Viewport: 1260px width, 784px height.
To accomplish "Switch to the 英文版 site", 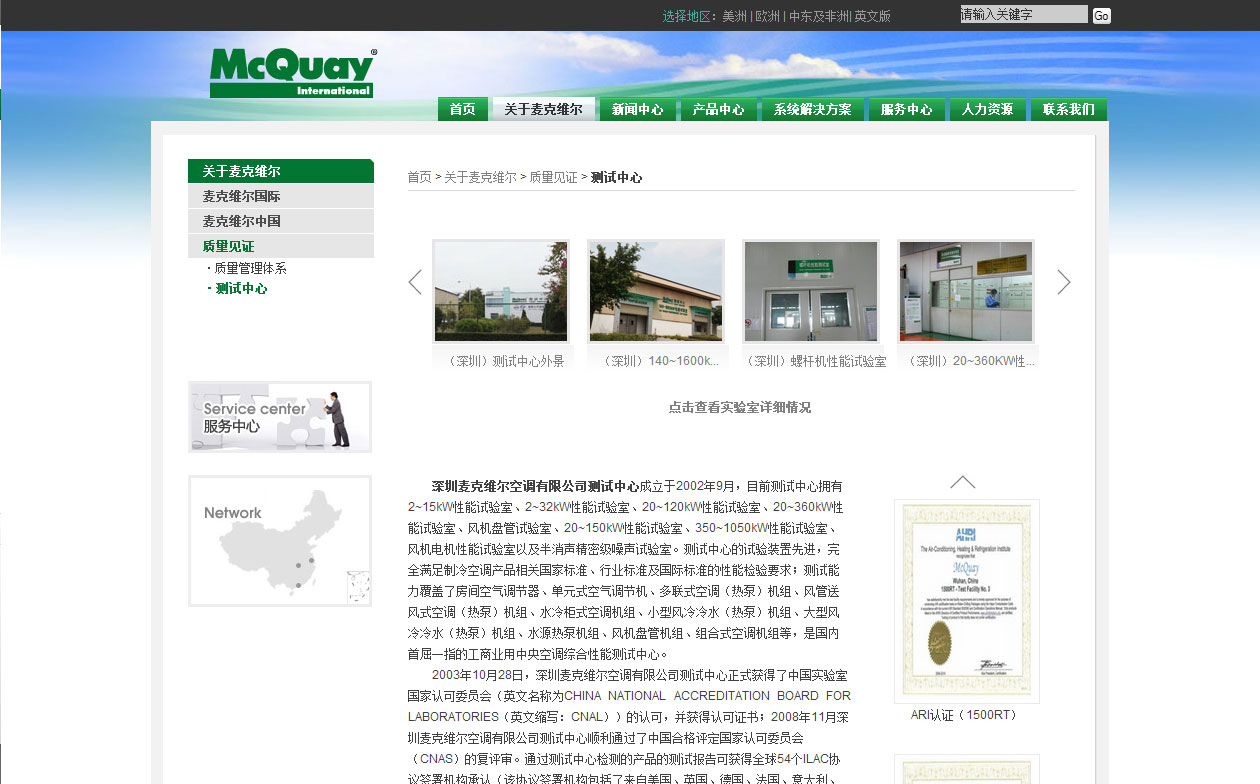I will (x=872, y=16).
